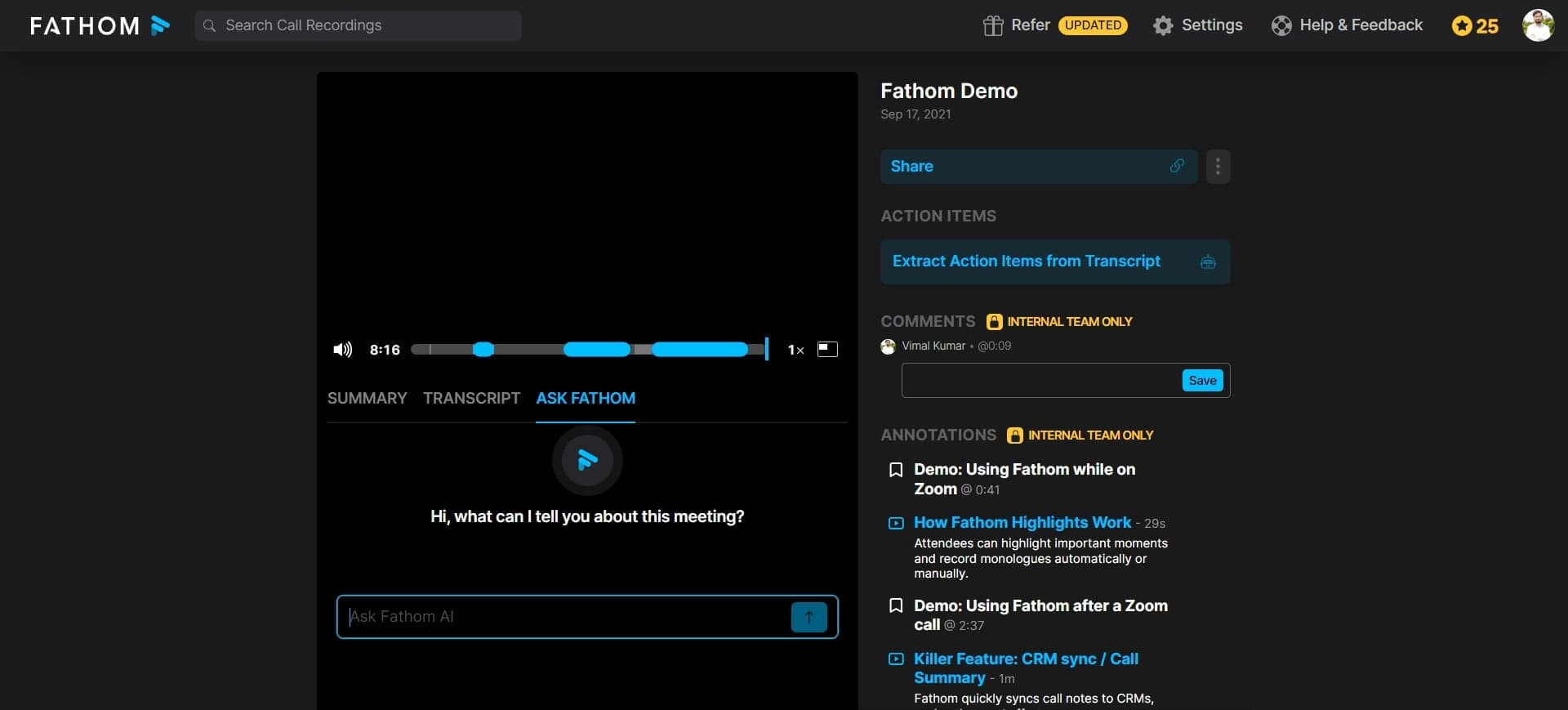The width and height of the screenshot is (1568, 710).
Task: Seek to the first short highlight on timeline
Action: coord(483,350)
